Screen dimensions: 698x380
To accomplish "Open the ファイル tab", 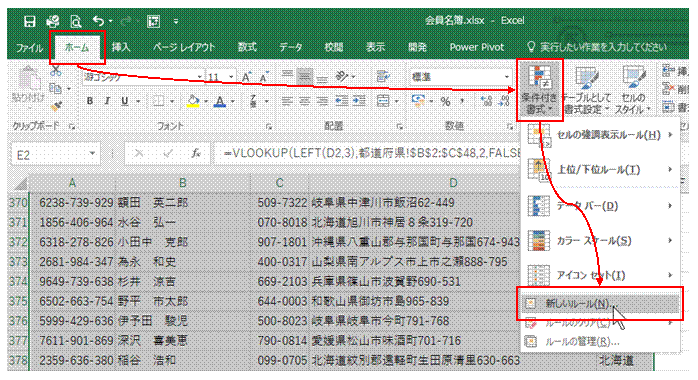I will tap(29, 47).
